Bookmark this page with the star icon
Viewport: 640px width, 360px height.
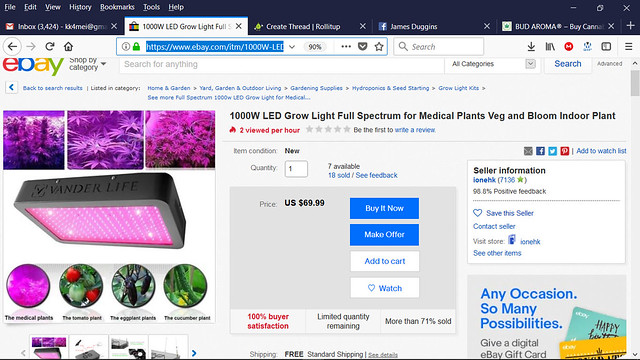[379, 47]
